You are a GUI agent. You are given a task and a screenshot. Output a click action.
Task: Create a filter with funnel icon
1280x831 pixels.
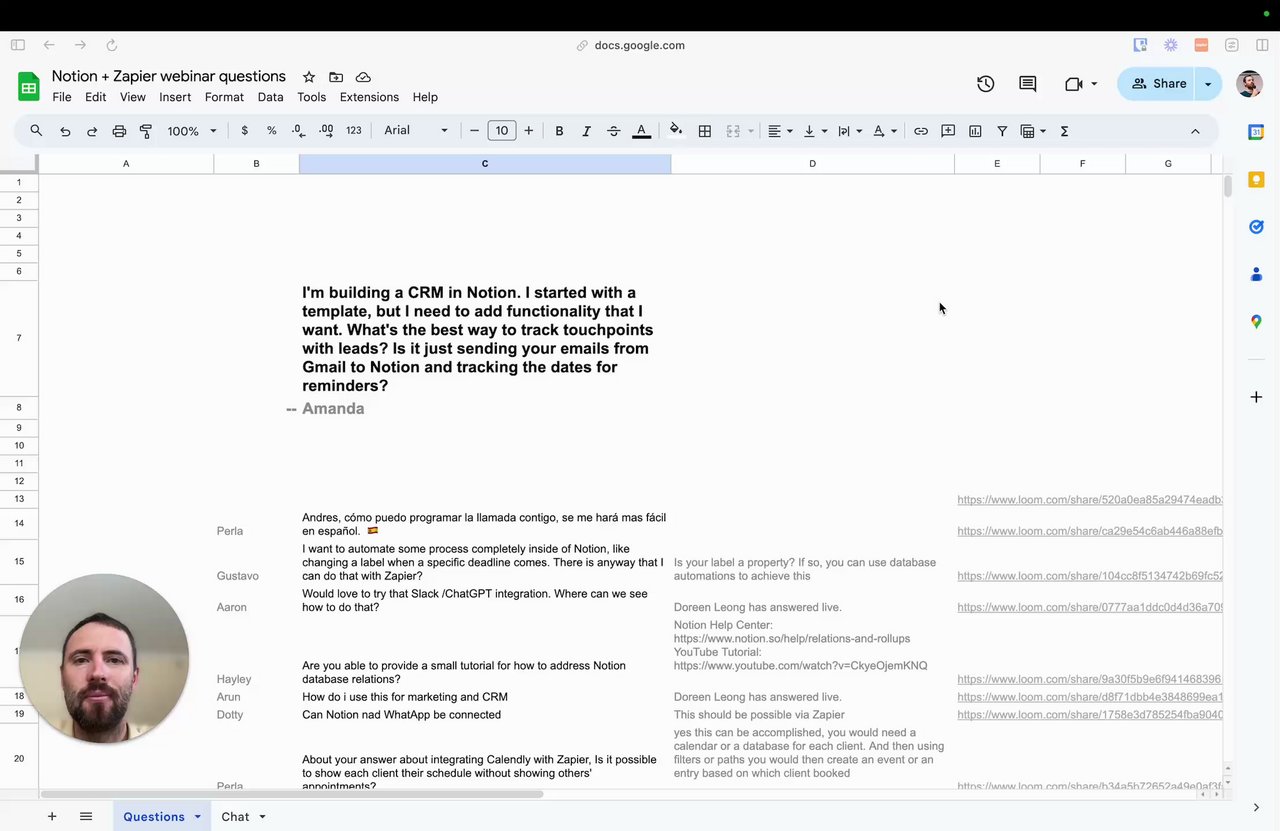tap(1002, 131)
